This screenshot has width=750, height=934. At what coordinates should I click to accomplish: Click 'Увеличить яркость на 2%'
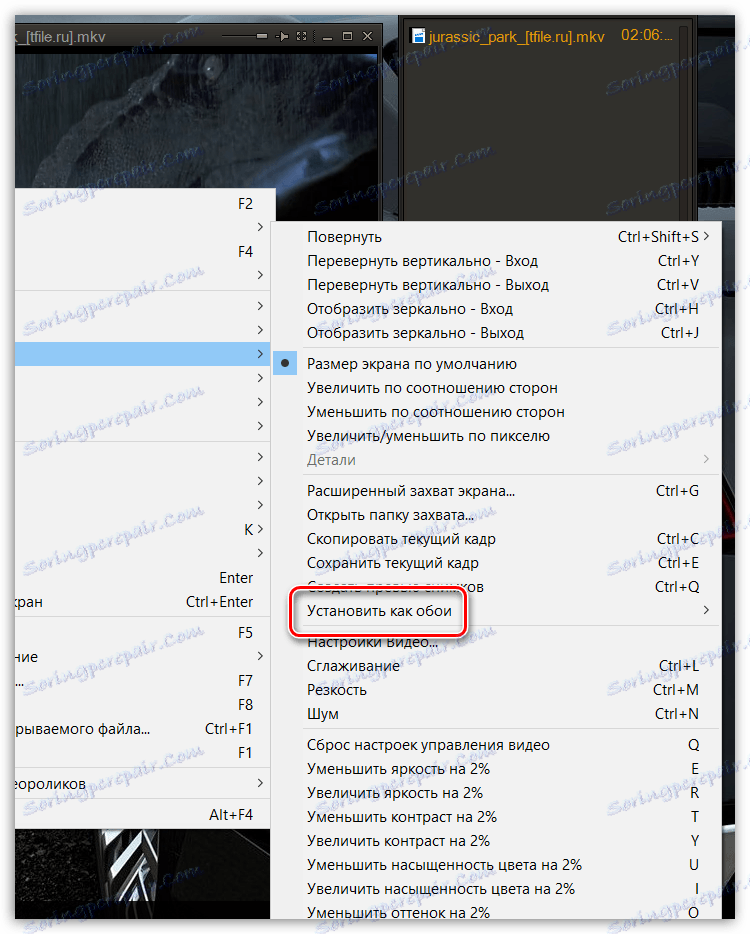click(x=496, y=793)
